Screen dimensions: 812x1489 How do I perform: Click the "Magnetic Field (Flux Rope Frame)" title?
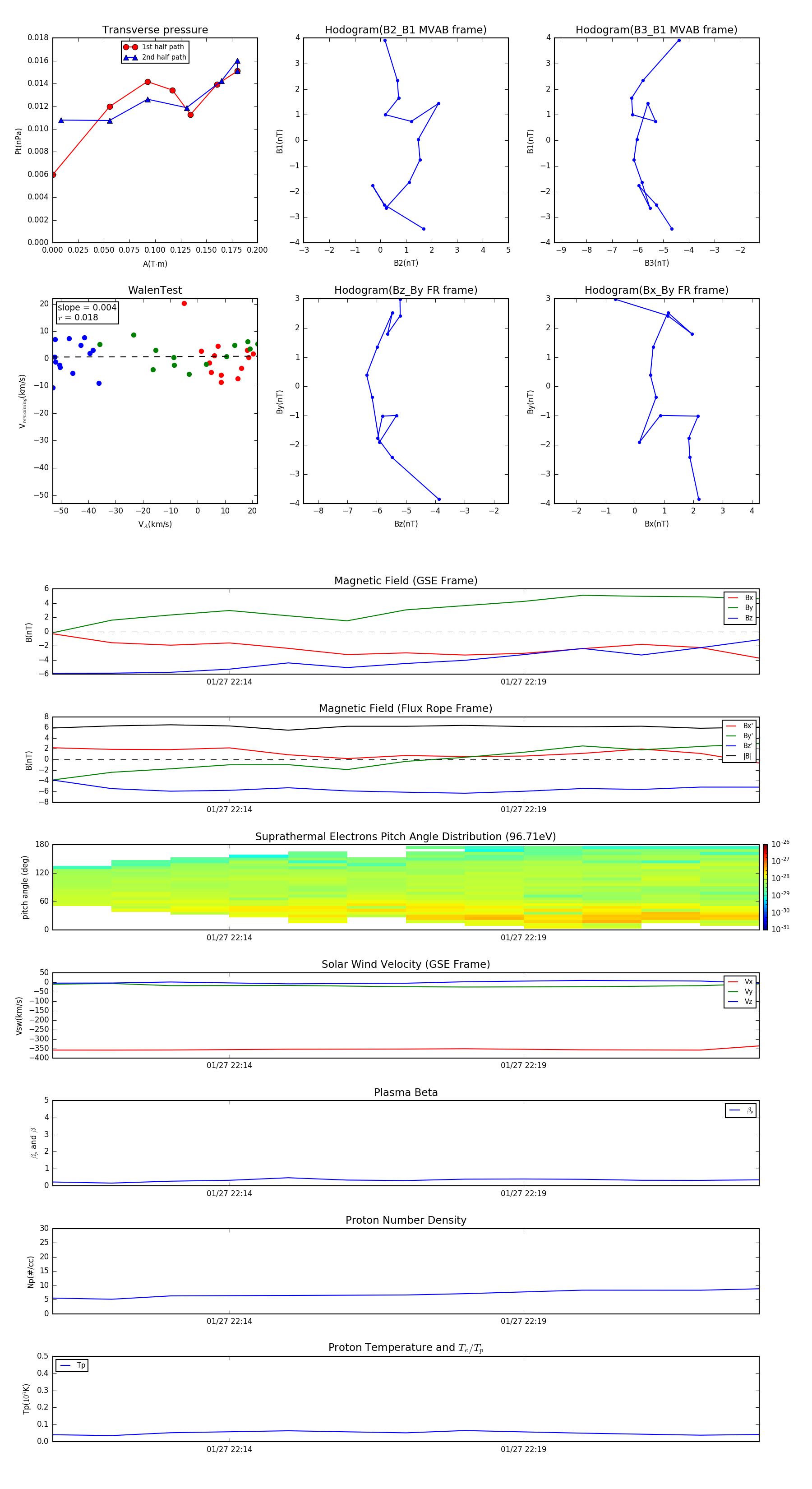point(406,709)
